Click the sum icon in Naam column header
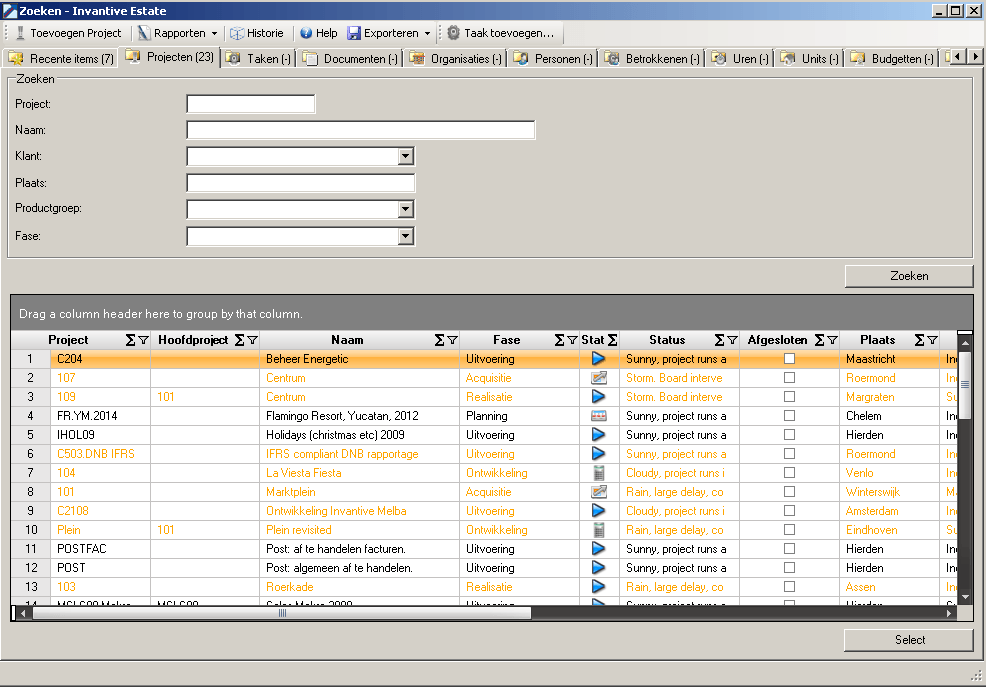Viewport: 986px width, 687px height. (440, 340)
